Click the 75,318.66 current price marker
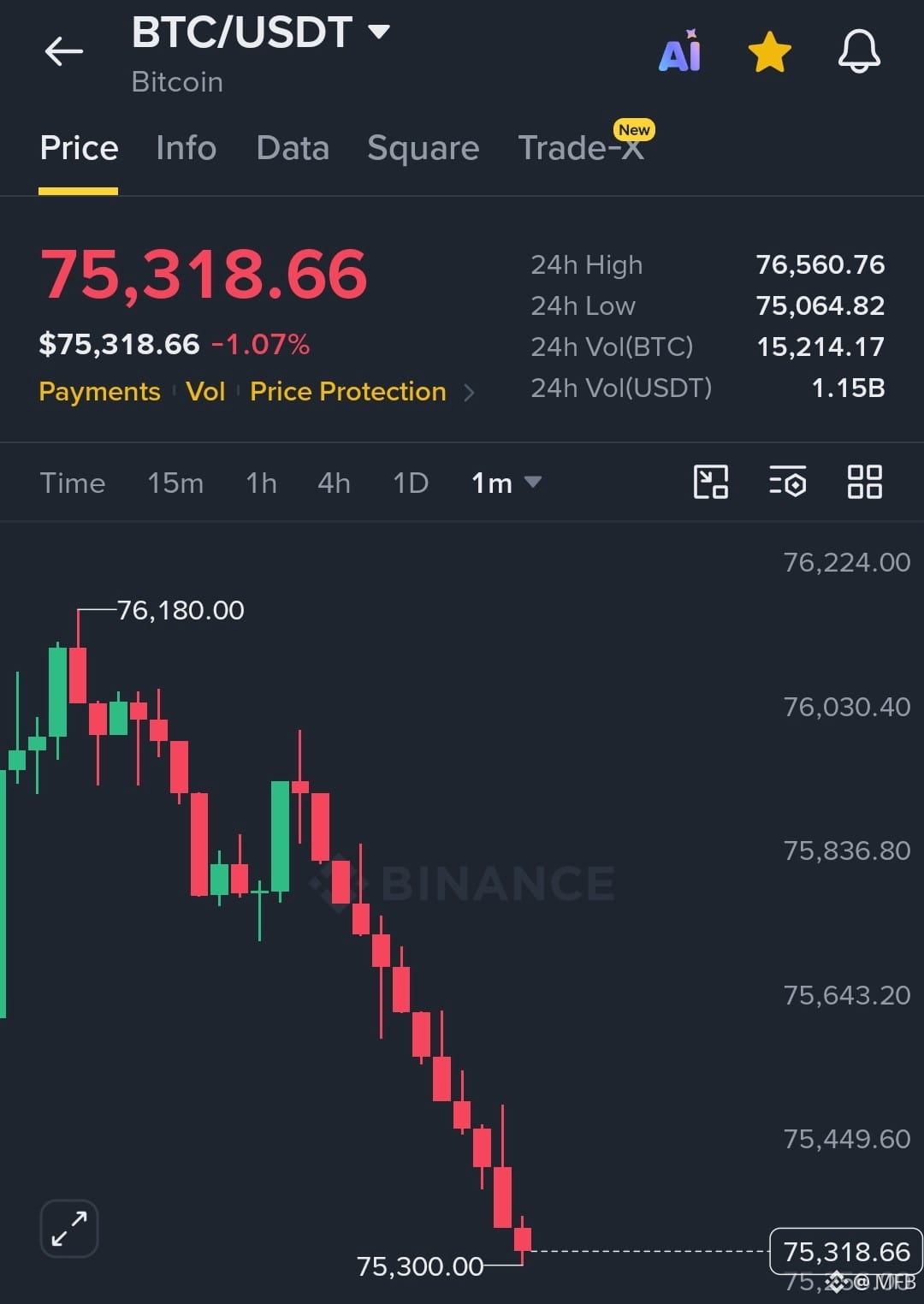 (x=846, y=1252)
